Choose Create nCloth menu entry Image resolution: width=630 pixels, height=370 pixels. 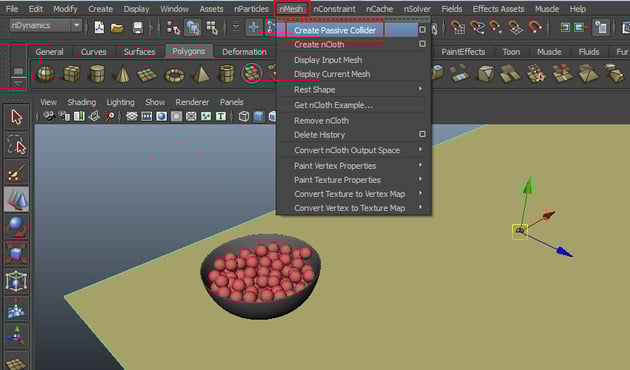pos(319,45)
